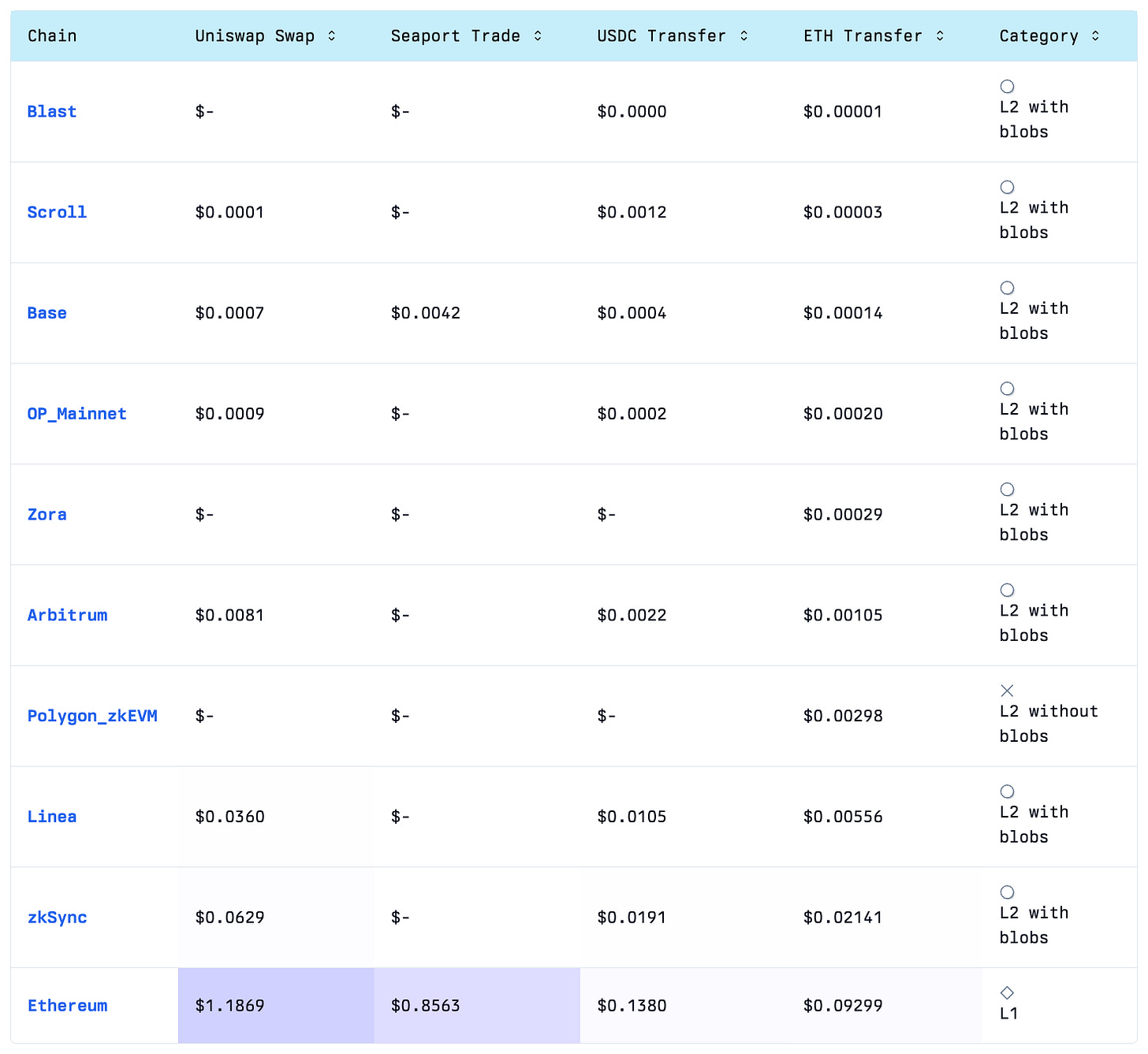Open the Zora chain link
Screen dimensions: 1148x1054
coord(47,515)
